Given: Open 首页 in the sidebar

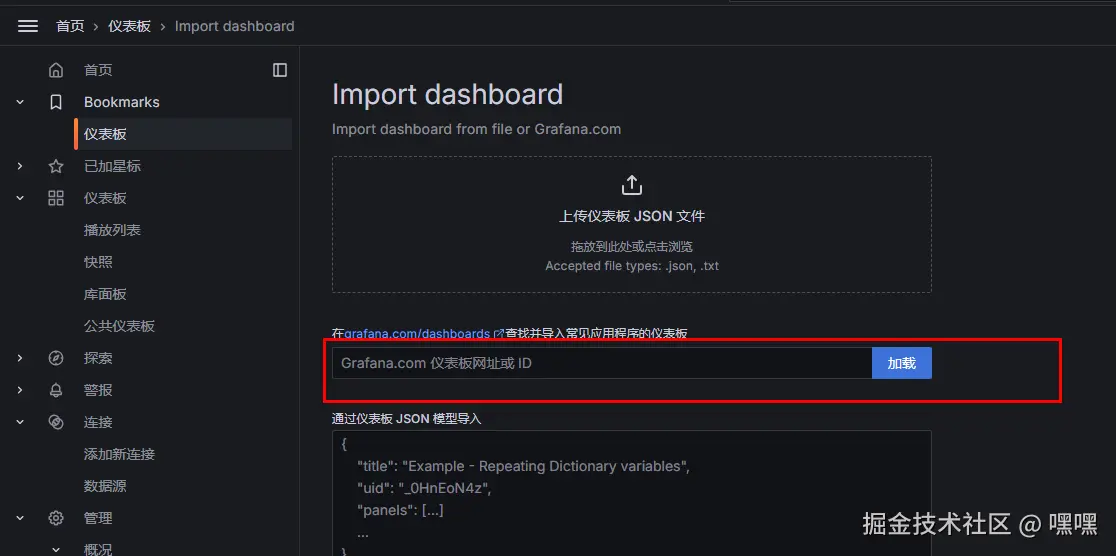Looking at the screenshot, I should point(98,70).
